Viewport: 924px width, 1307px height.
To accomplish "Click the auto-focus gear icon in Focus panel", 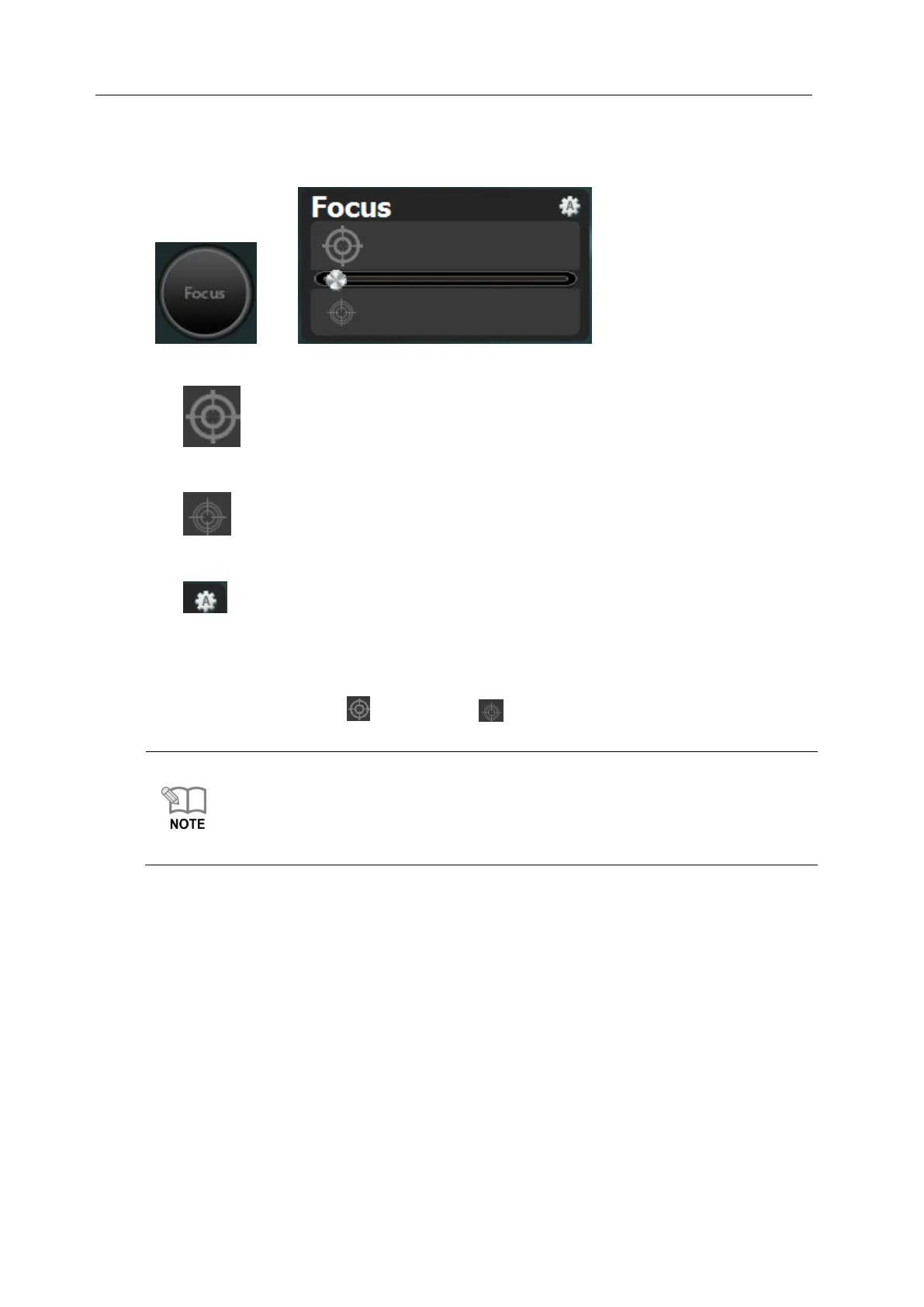I will point(570,206).
